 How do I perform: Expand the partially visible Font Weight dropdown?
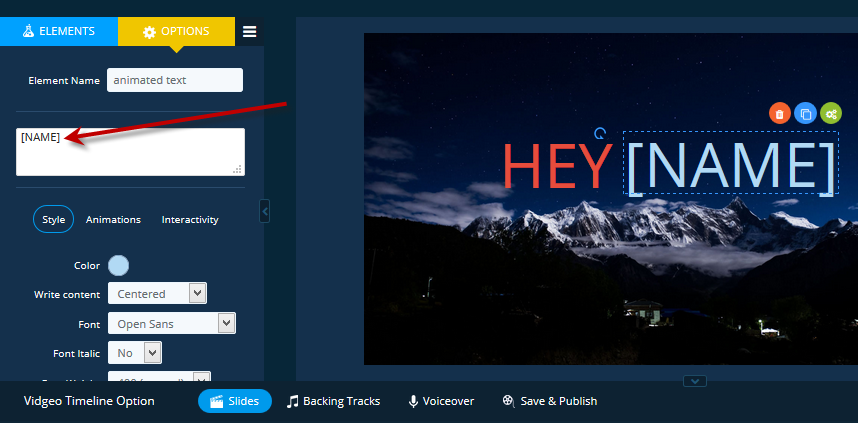coord(159,376)
